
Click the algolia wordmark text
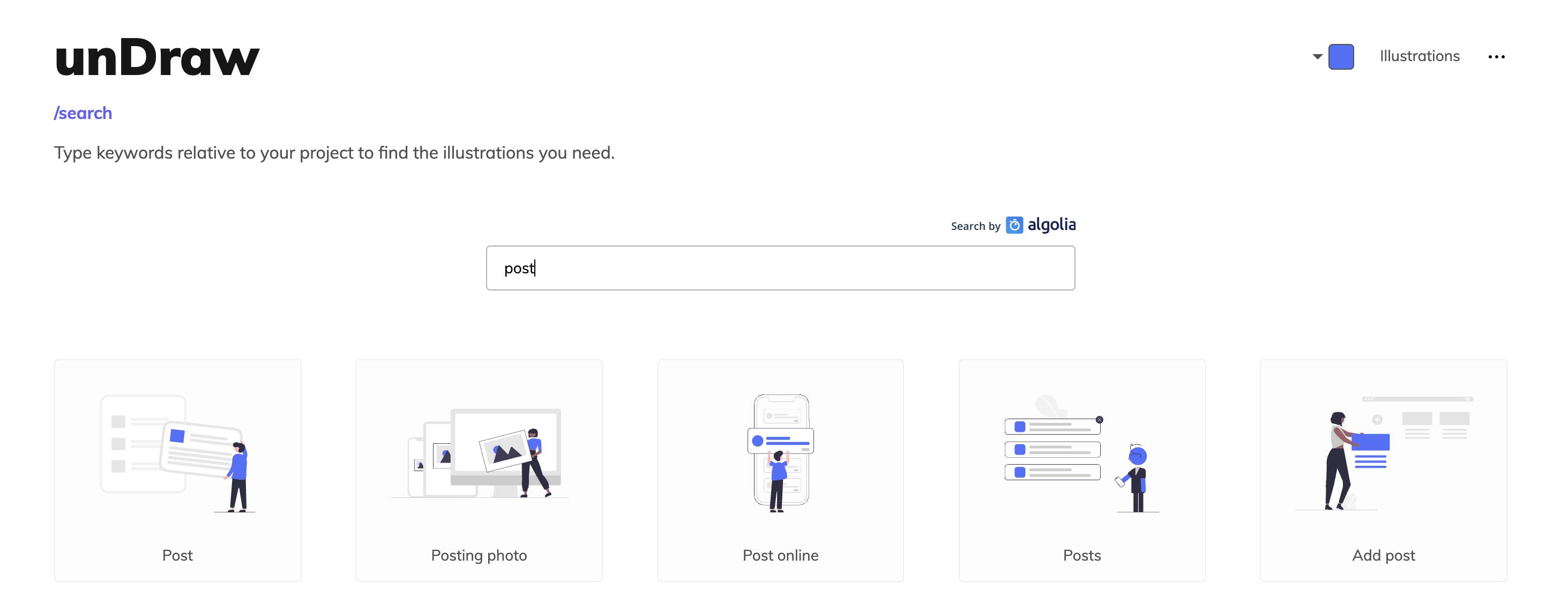click(x=1051, y=225)
